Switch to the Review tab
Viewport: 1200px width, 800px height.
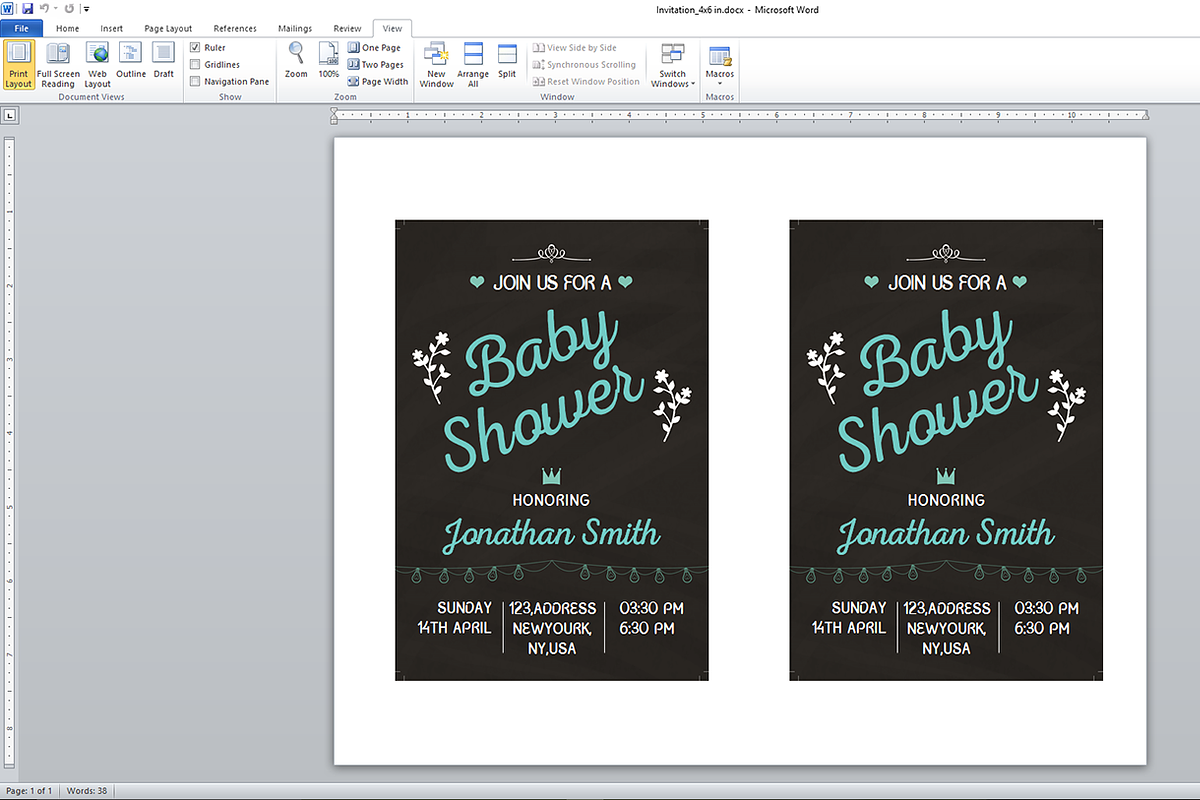(347, 28)
